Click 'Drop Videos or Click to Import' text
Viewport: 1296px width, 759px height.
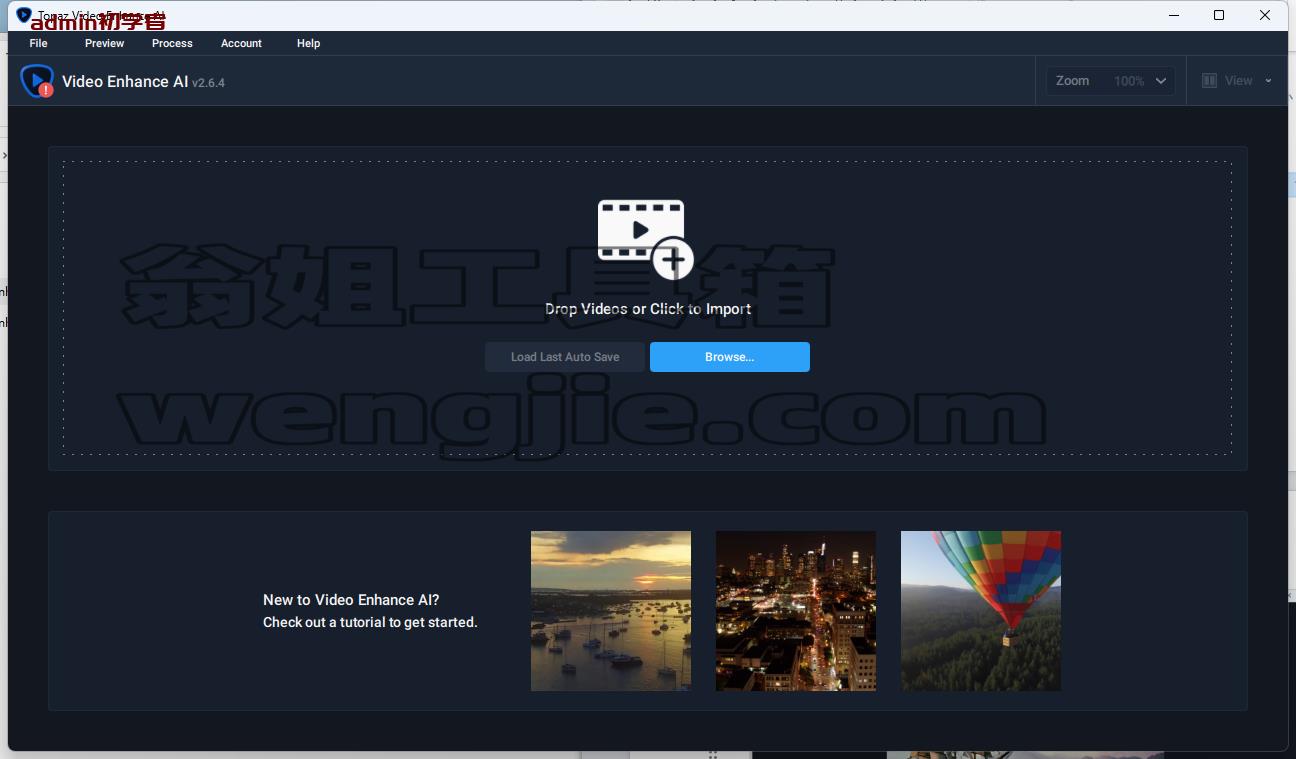(x=648, y=309)
